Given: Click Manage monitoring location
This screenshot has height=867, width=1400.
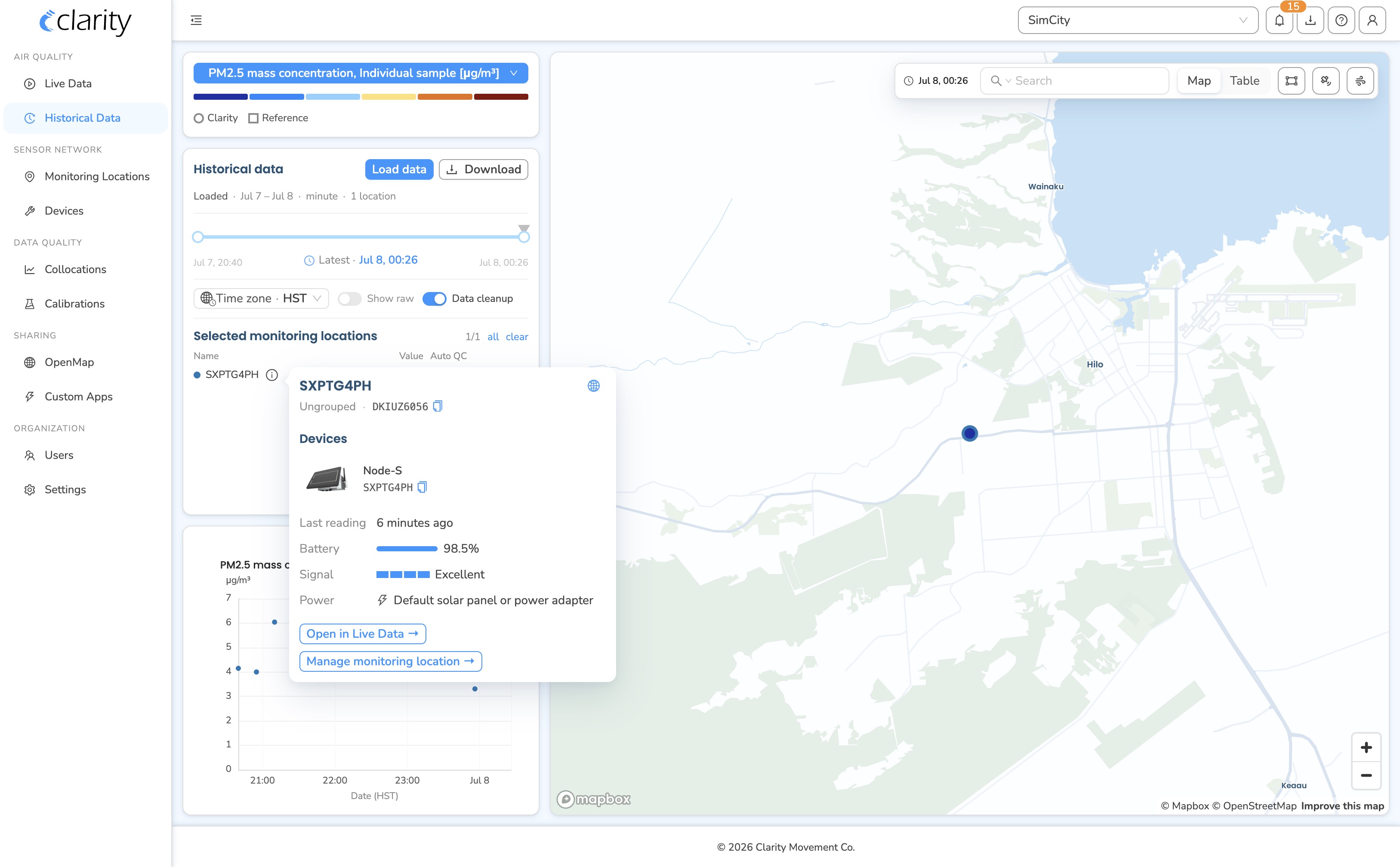Looking at the screenshot, I should (x=391, y=661).
